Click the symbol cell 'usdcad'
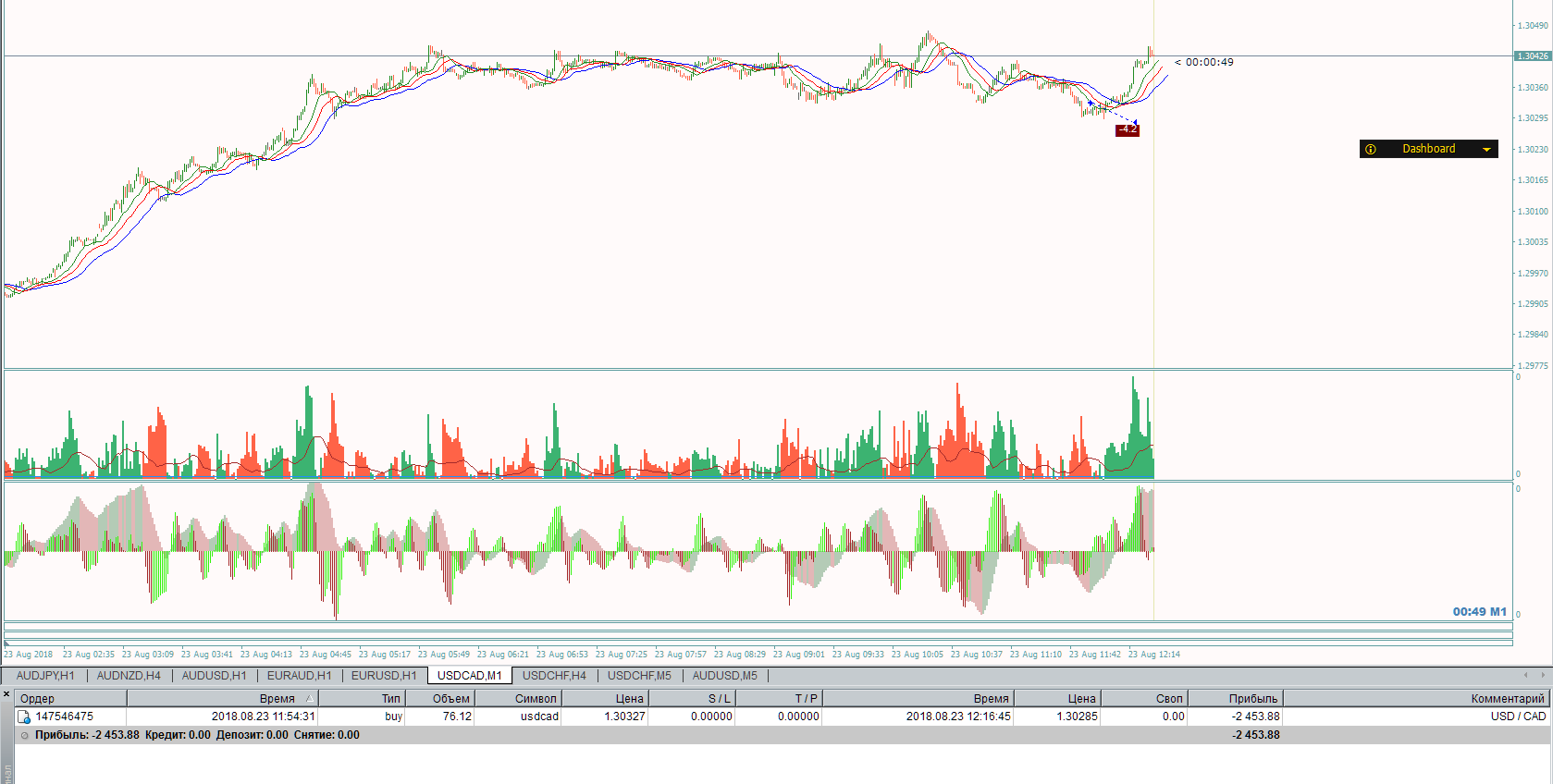The height and width of the screenshot is (784, 1553). coord(539,717)
